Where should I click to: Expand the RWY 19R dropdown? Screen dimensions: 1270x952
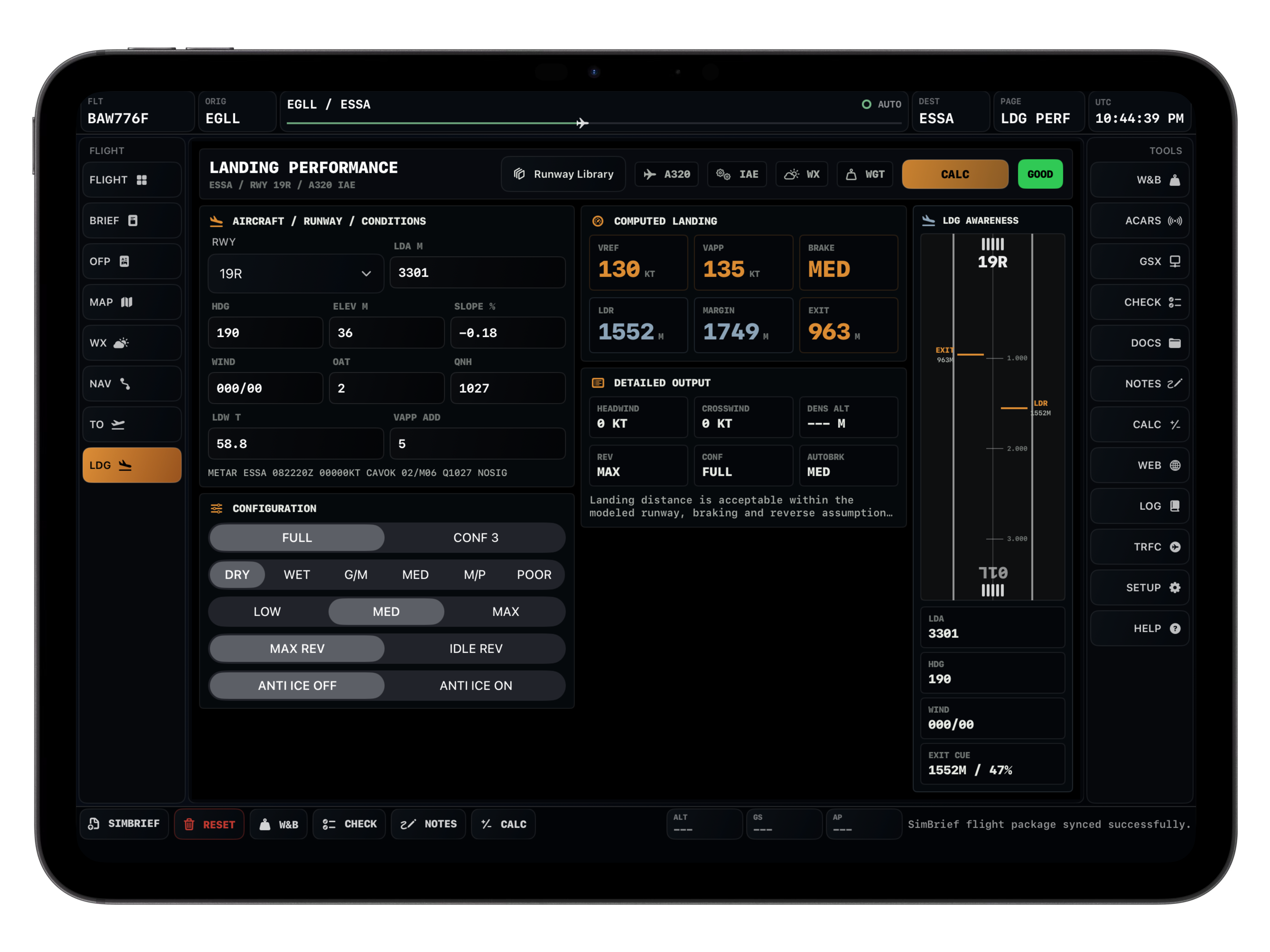pos(296,274)
